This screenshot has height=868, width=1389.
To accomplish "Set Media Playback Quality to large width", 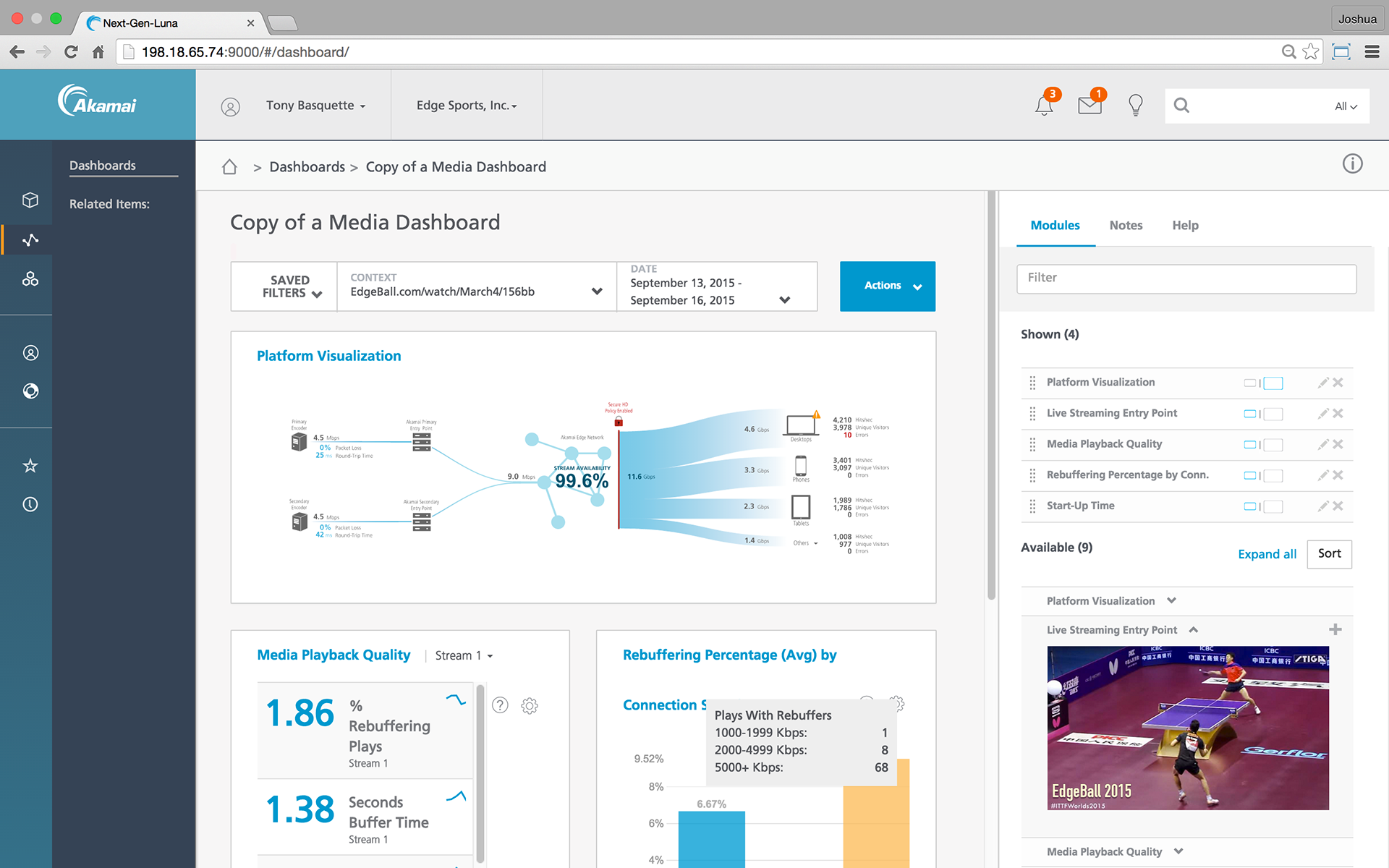I will [1273, 445].
